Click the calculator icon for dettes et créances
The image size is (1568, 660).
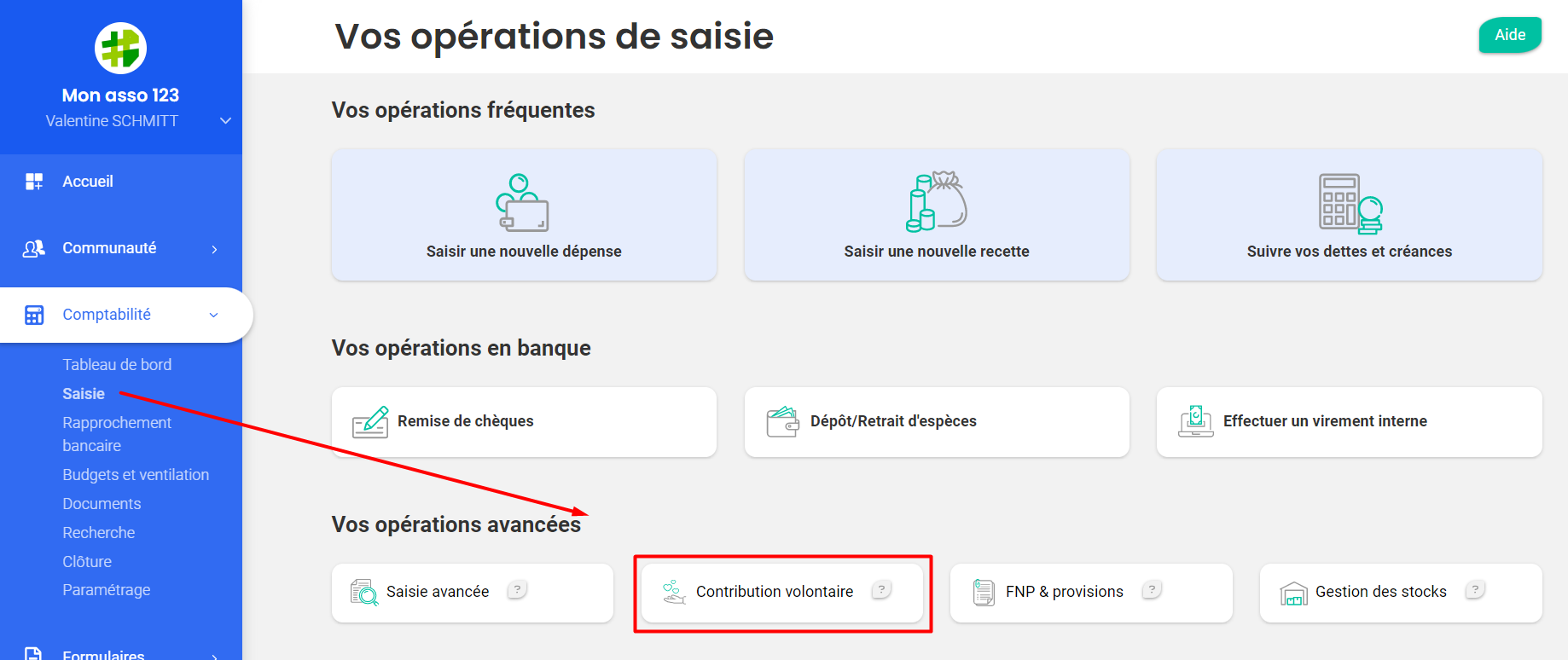tap(1350, 203)
